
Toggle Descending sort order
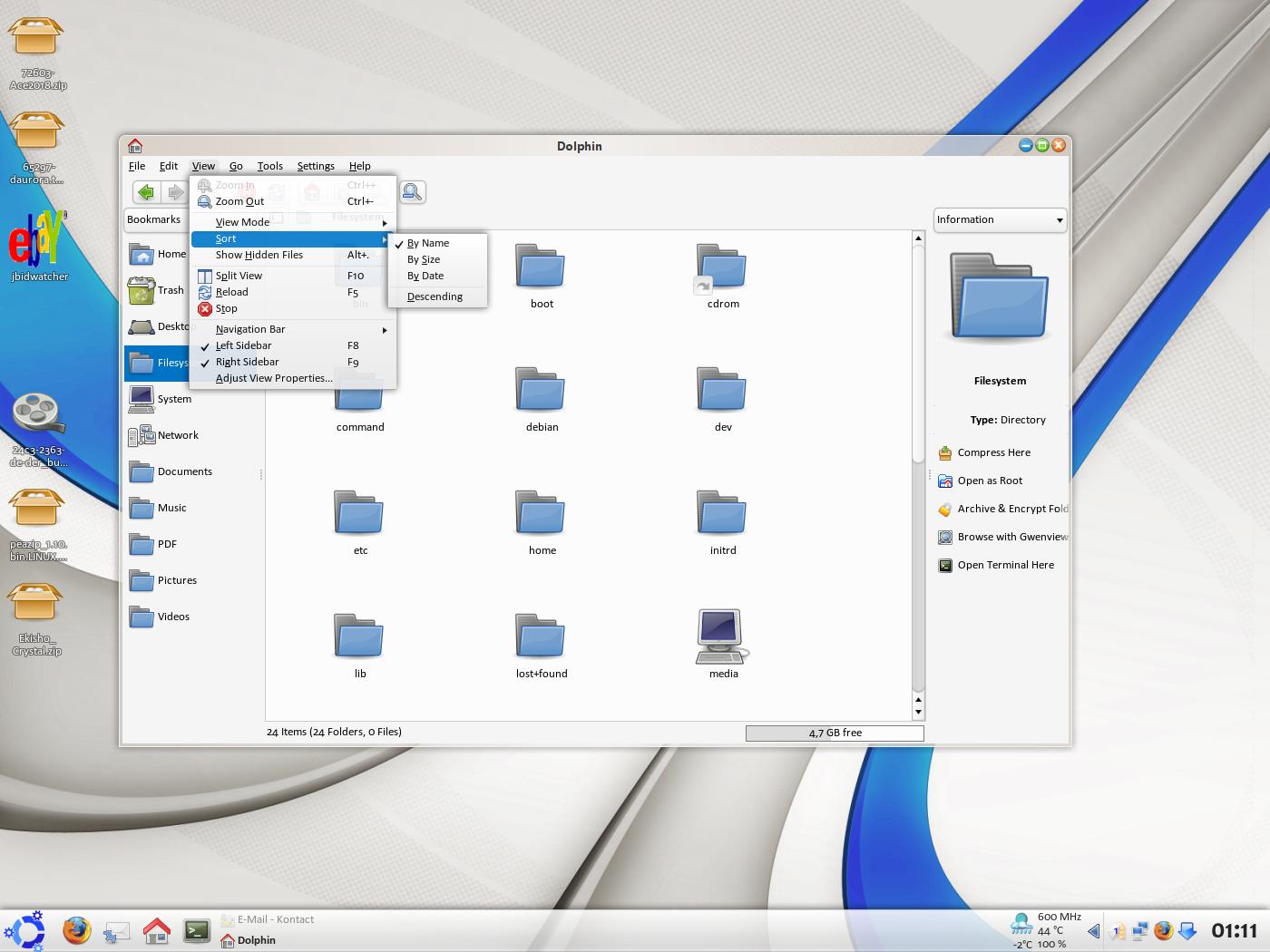[x=437, y=296]
